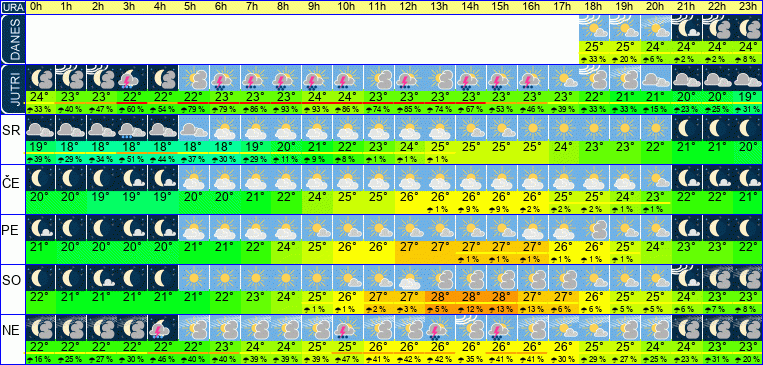
Task: Select the SO 21h windy moon icon
Action: [687, 277]
